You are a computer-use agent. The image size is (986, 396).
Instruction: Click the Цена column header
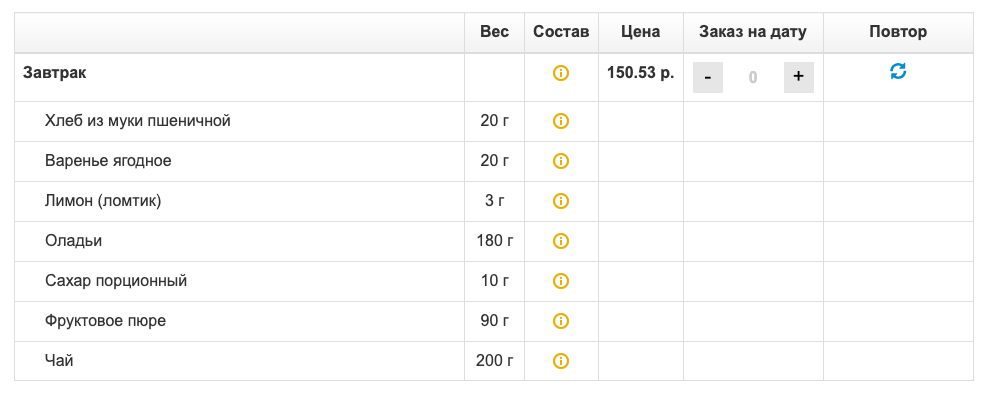tap(640, 32)
